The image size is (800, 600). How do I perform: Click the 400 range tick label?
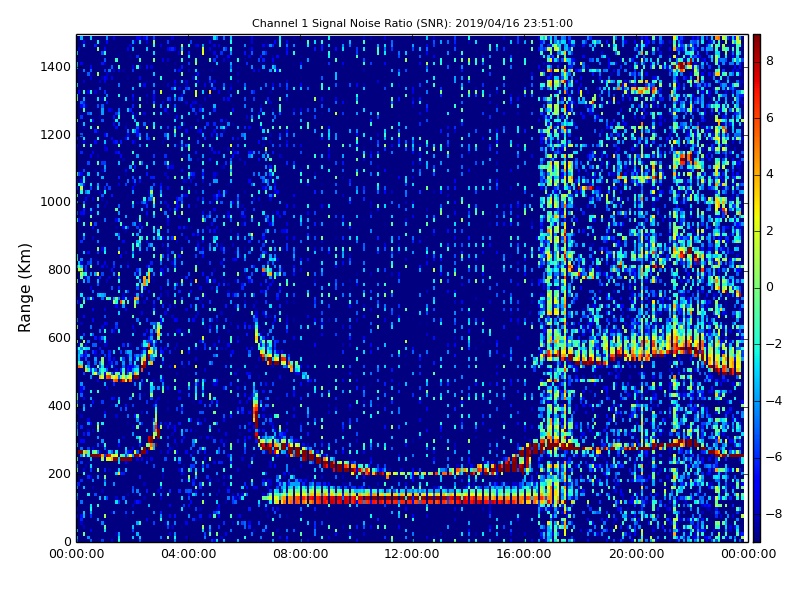pyautogui.click(x=60, y=406)
